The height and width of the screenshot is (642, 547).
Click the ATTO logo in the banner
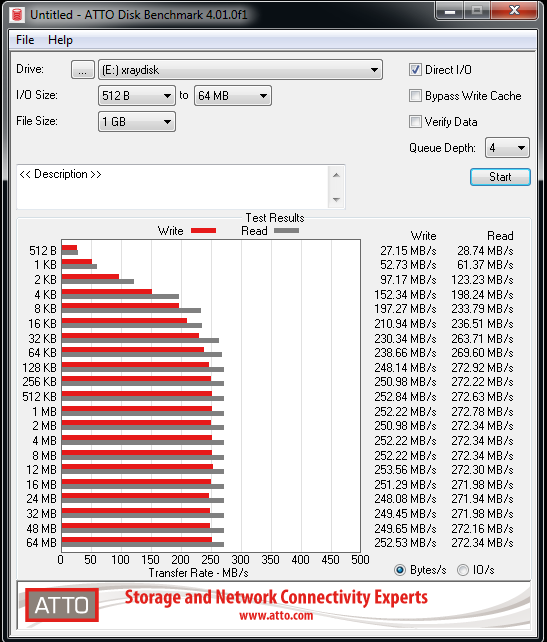[62, 605]
